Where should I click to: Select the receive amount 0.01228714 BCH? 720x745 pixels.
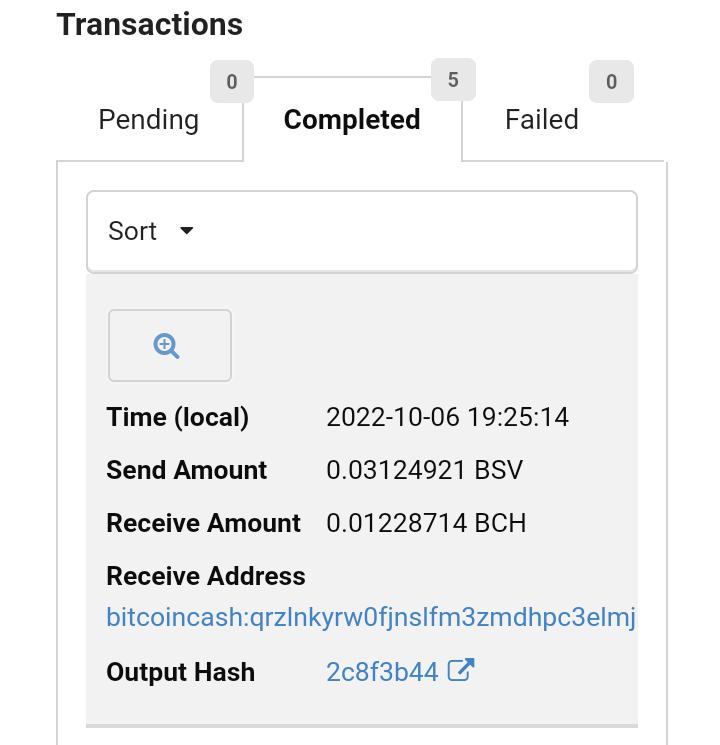pos(426,523)
